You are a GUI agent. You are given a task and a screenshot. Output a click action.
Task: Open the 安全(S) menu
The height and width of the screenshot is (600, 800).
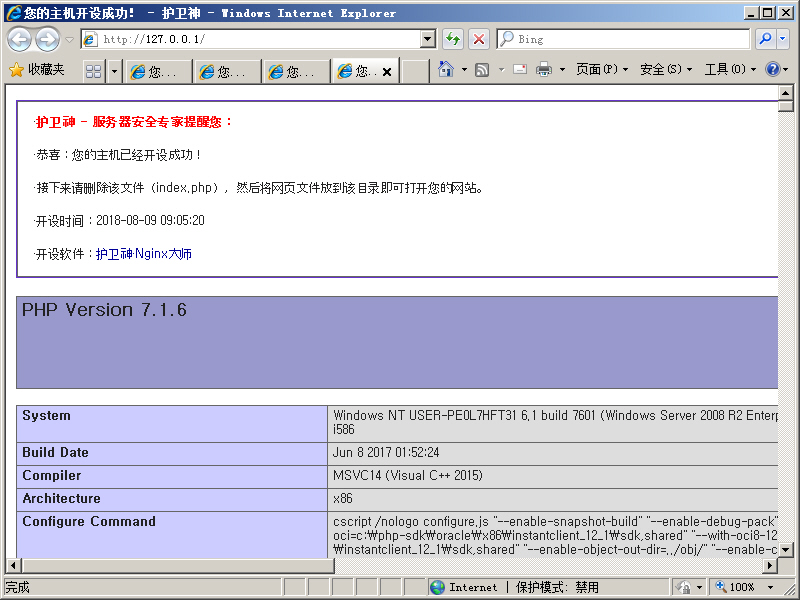click(665, 70)
